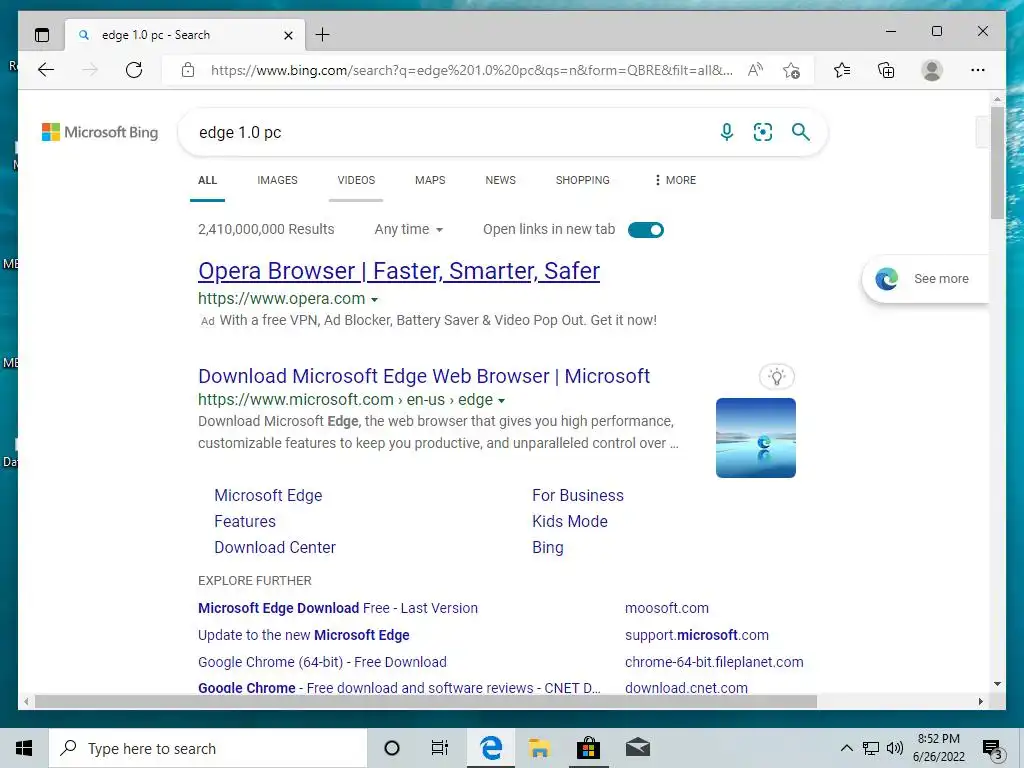The width and height of the screenshot is (1024, 768).
Task: Switch to the SHOPPING tab
Action: pyautogui.click(x=583, y=180)
